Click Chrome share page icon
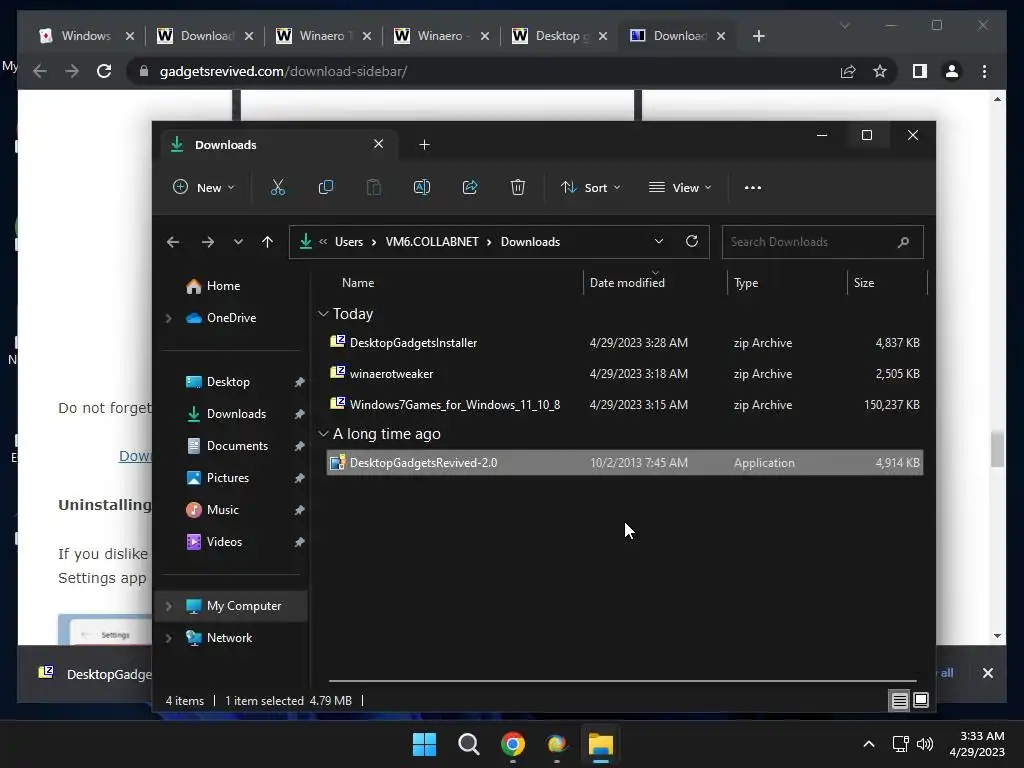This screenshot has height=768, width=1024. (848, 71)
